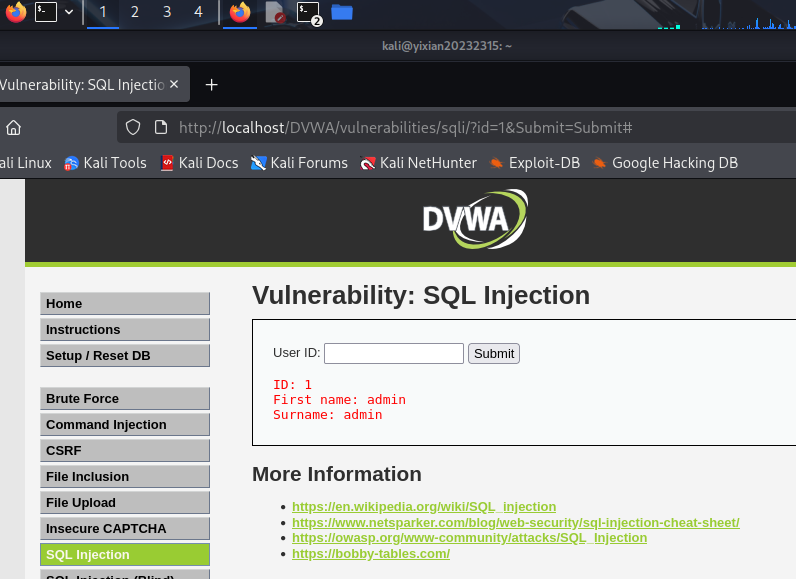Open the terminal launcher in panel

(46, 12)
